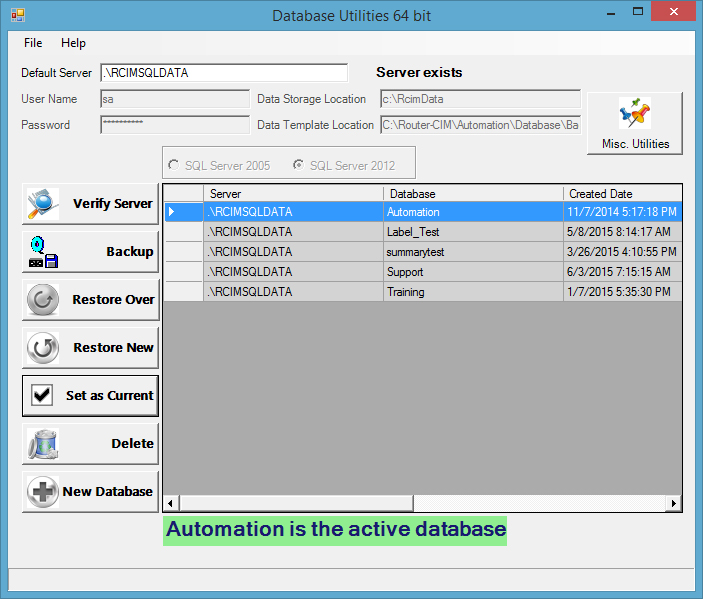Click the Delete recycle bin icon
Image resolution: width=703 pixels, height=599 pixels.
point(43,444)
